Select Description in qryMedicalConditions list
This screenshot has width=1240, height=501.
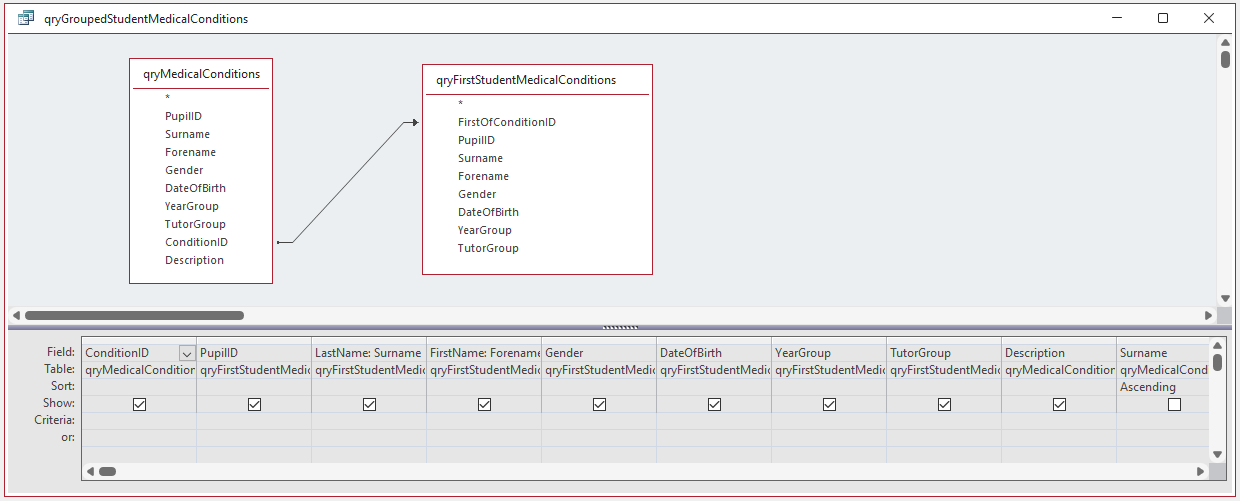195,260
